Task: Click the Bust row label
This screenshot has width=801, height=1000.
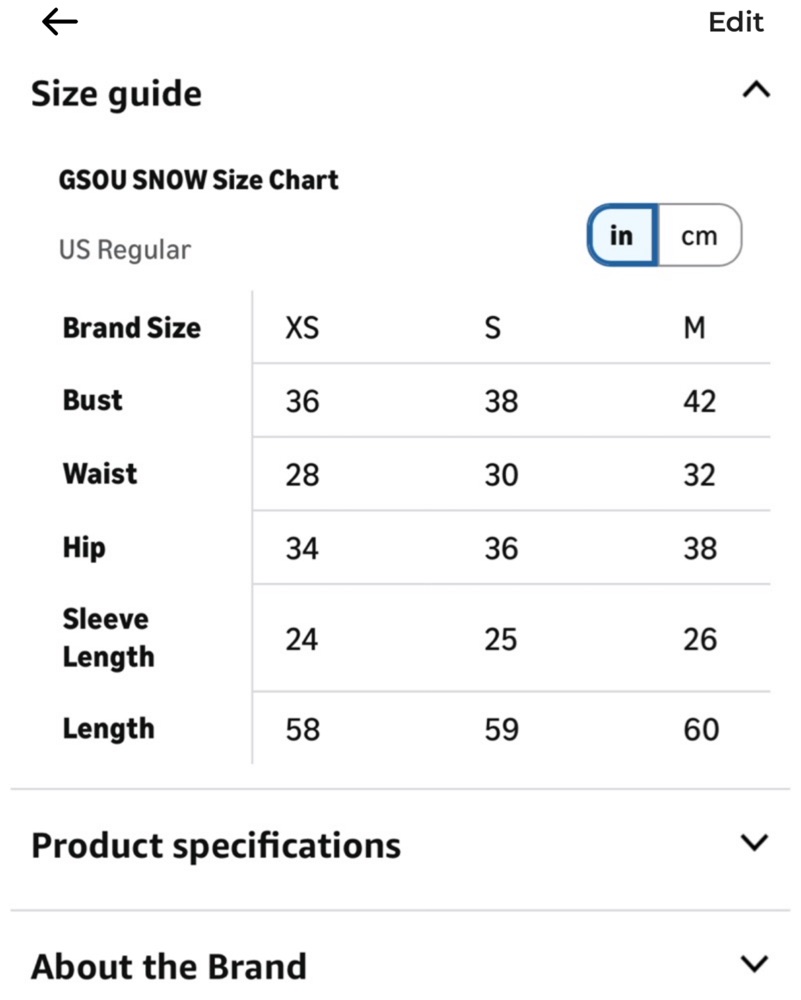Action: (x=92, y=401)
